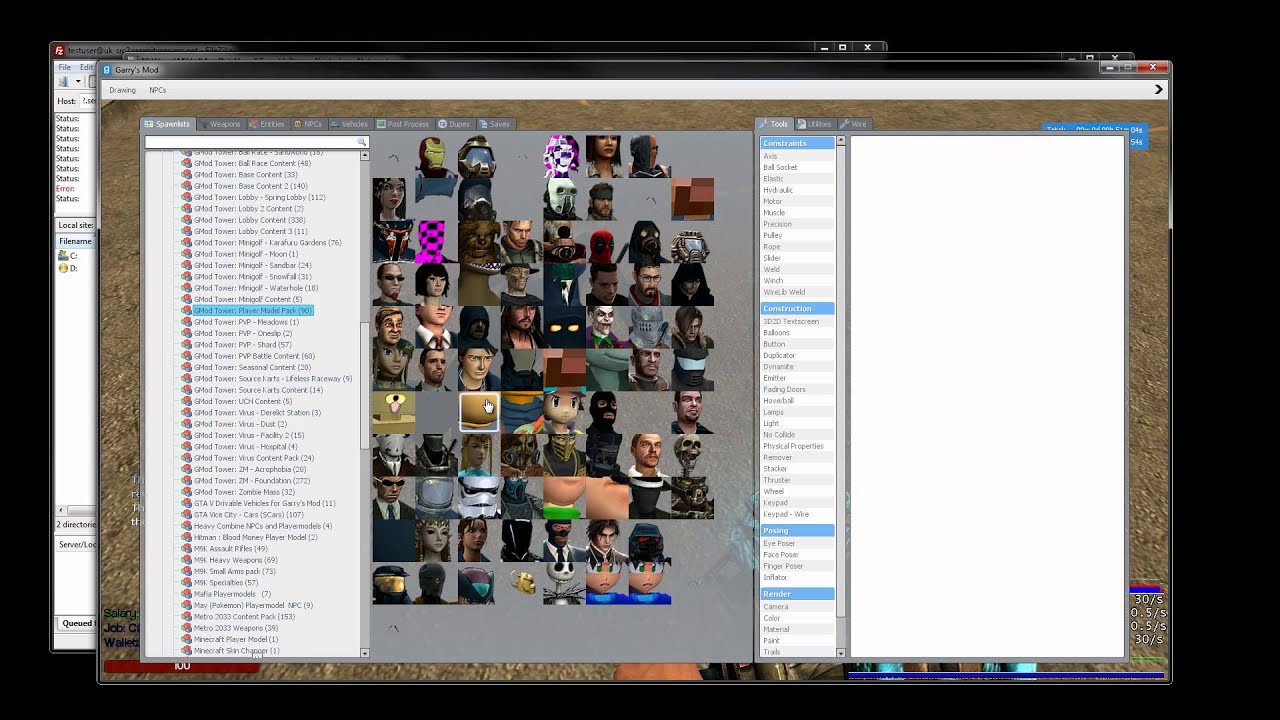
Task: Collapse the Construction tool category
Action: tap(797, 308)
